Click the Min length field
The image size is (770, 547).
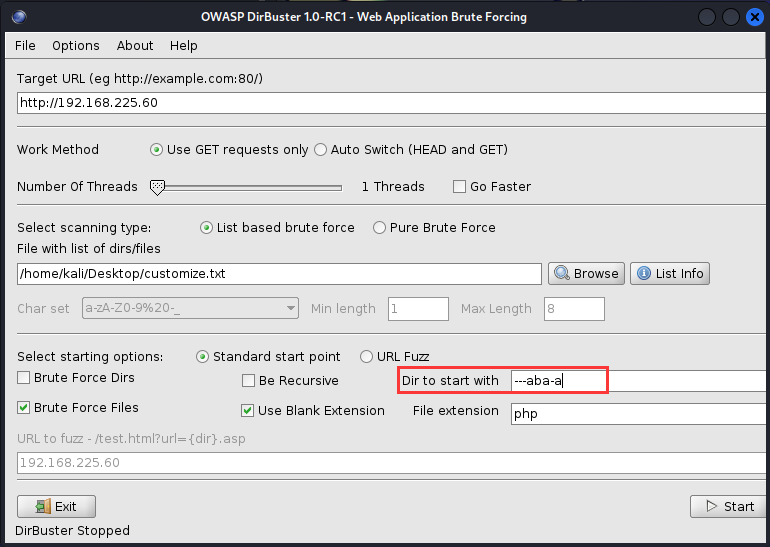(418, 309)
